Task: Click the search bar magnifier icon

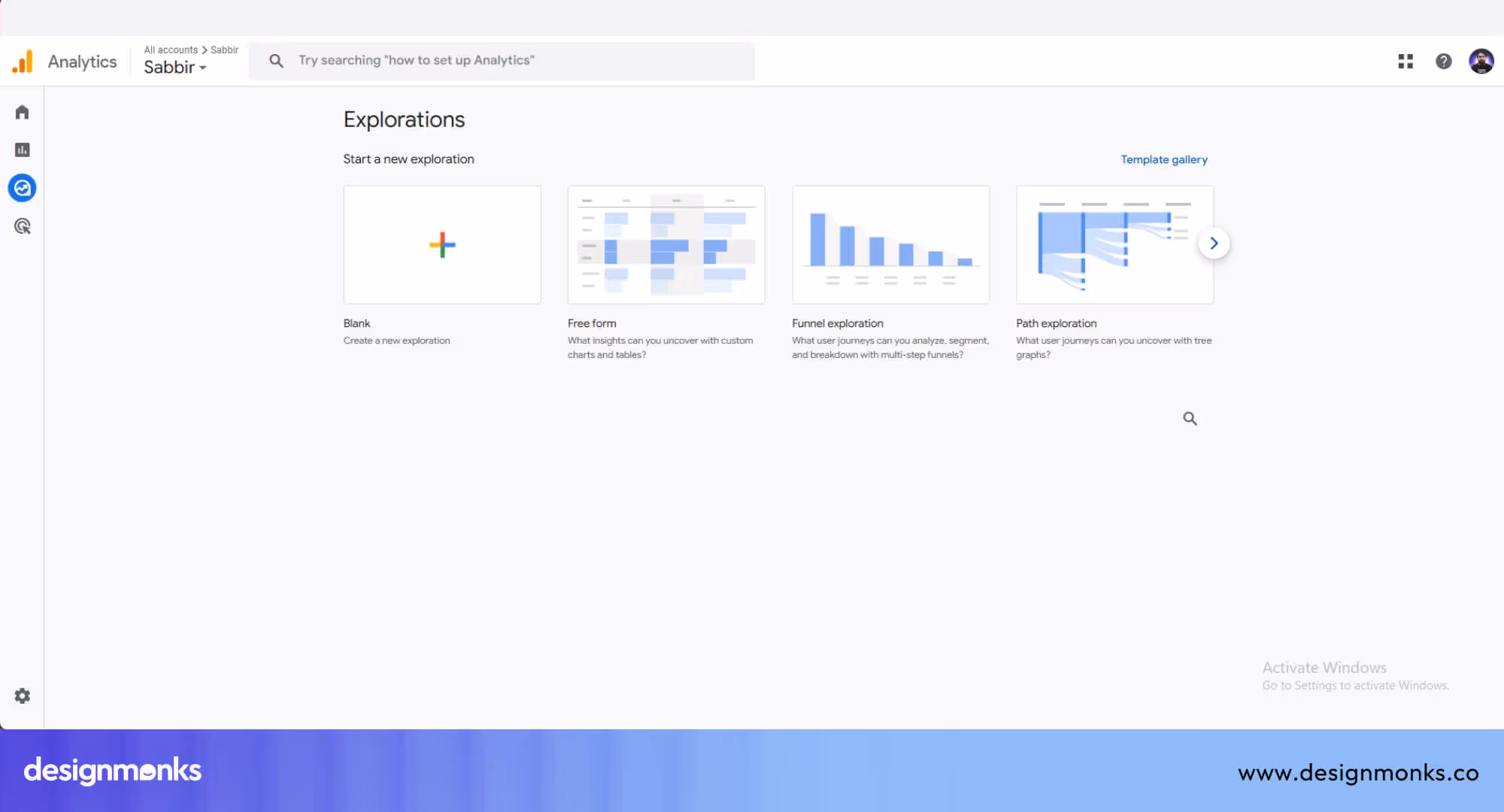Action: (x=276, y=61)
